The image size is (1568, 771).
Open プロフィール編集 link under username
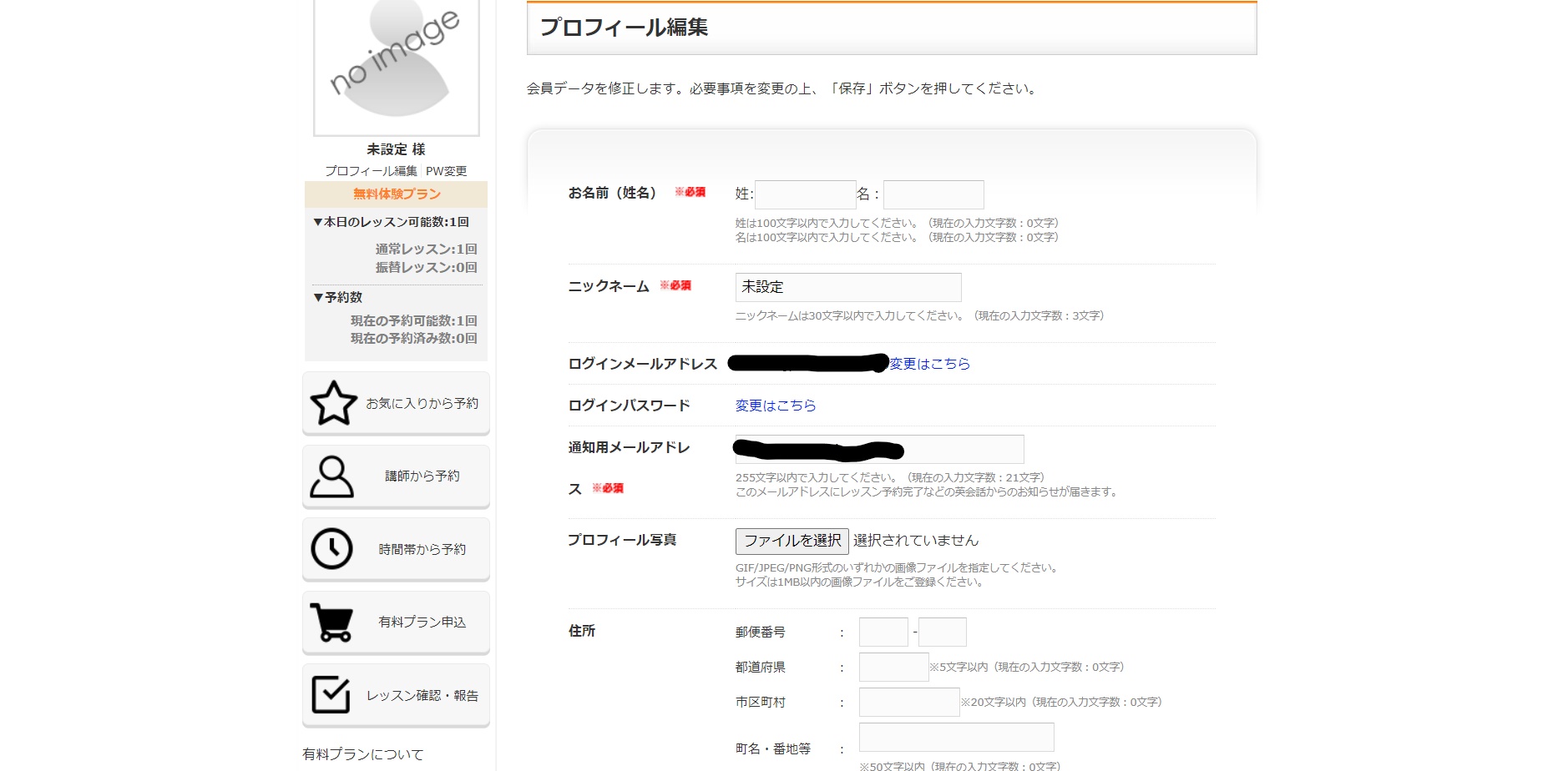[371, 171]
